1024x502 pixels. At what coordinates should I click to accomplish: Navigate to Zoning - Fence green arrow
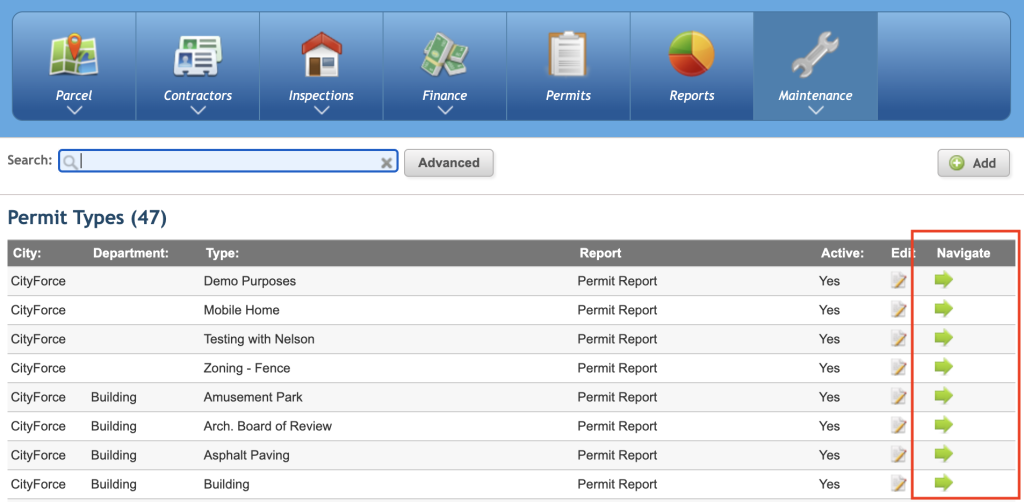[x=944, y=367]
